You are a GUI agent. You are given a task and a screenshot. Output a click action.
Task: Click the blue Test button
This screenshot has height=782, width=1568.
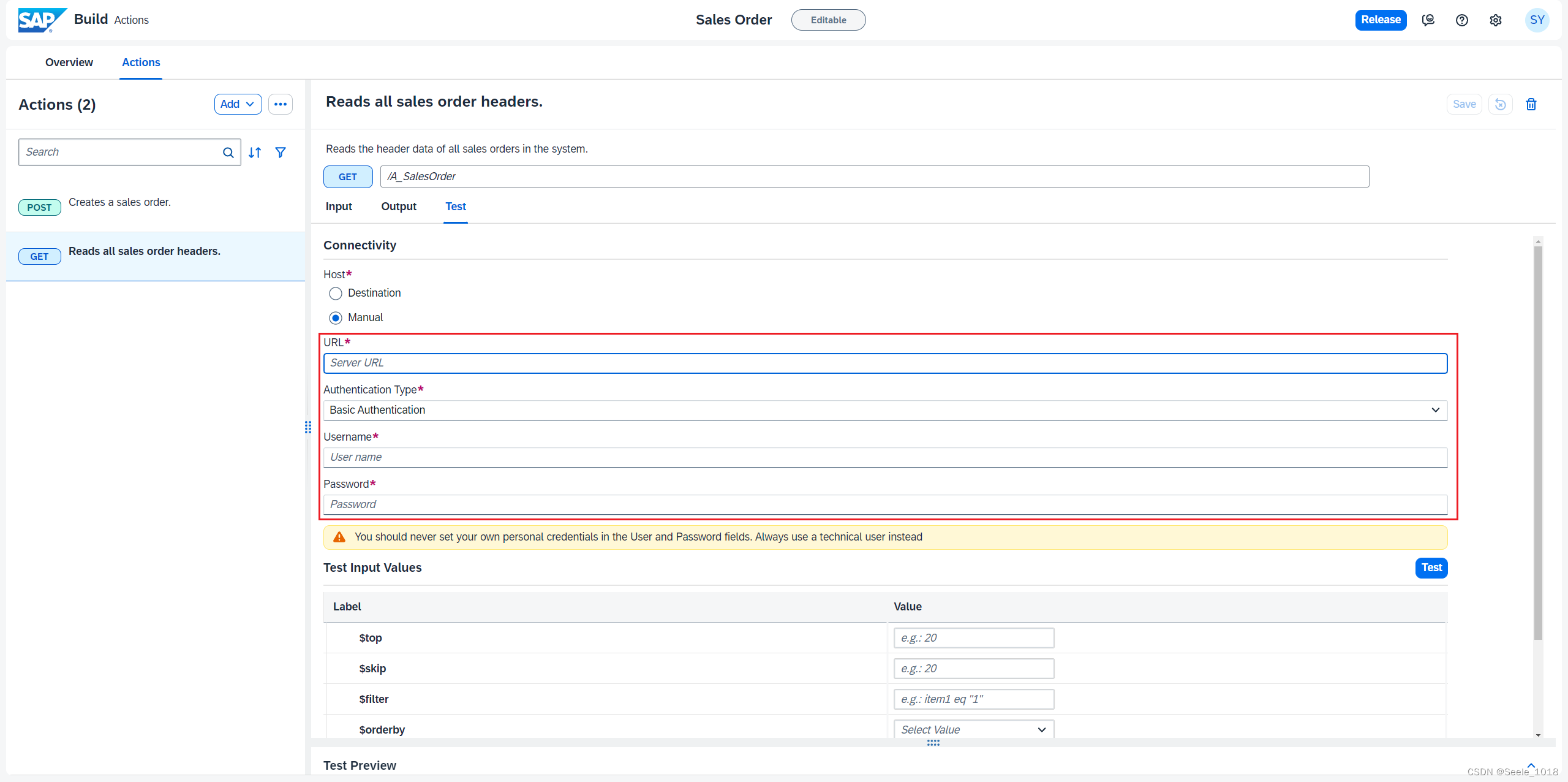(1431, 568)
